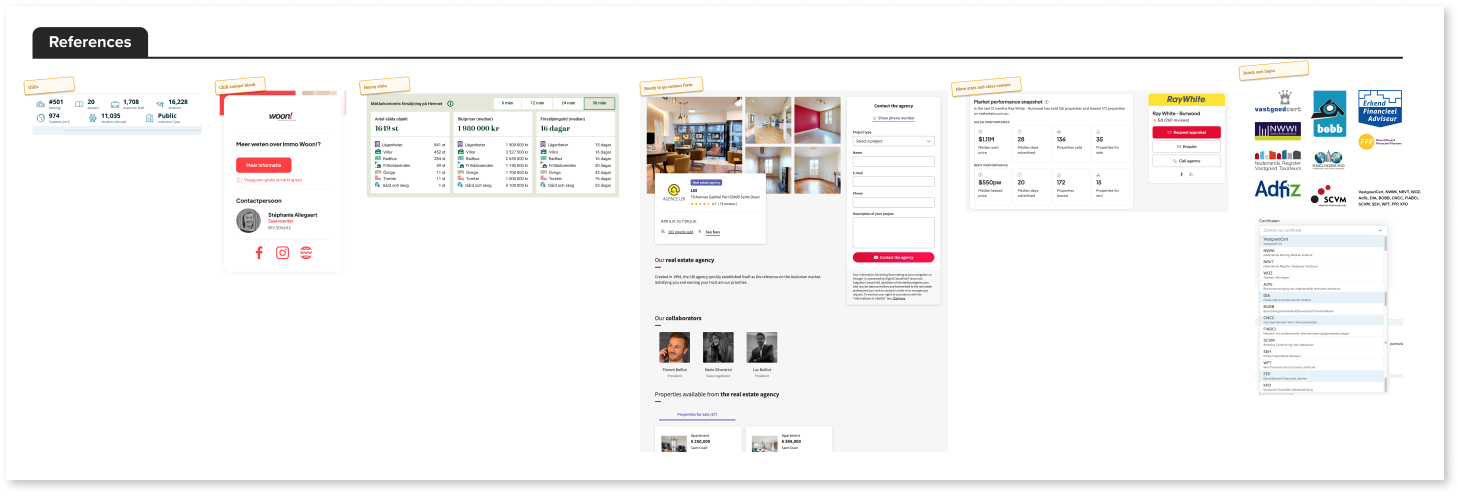The height and width of the screenshot is (494, 1458).
Task: Choose FFP option in the certificates list
Action: click(1321, 375)
